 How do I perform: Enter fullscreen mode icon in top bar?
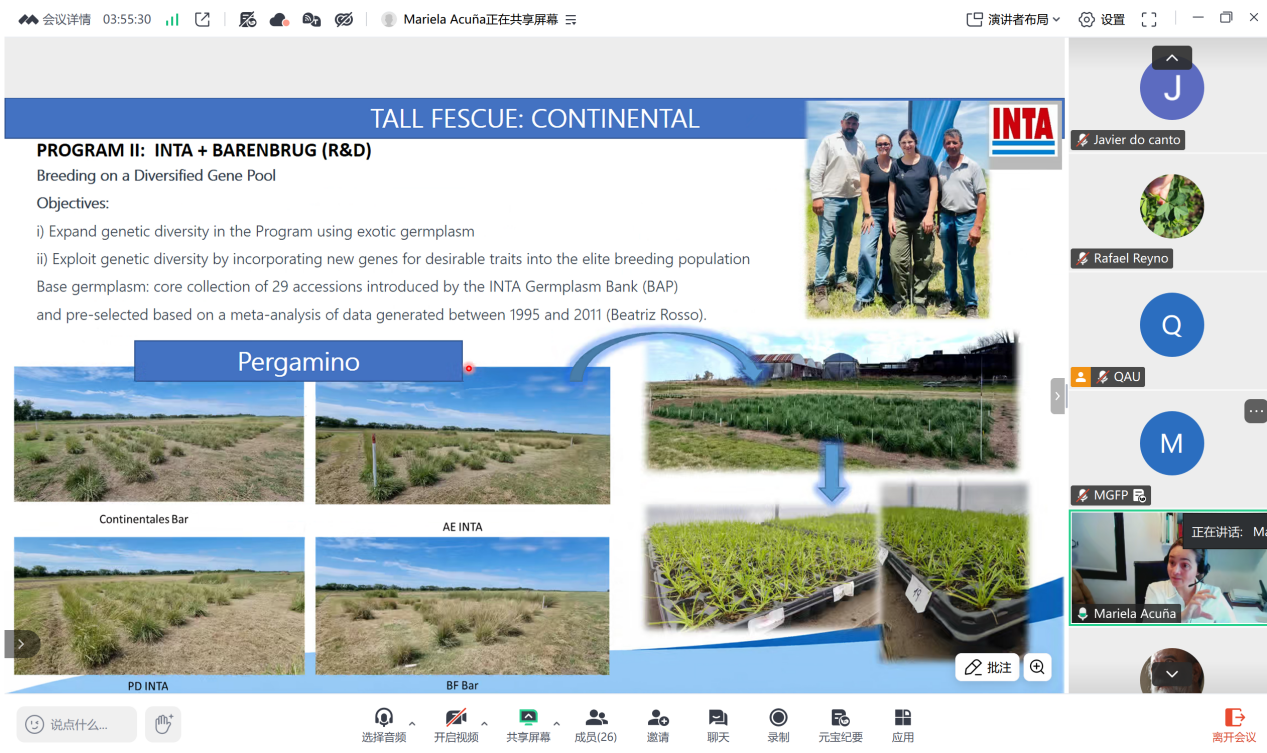point(1149,19)
